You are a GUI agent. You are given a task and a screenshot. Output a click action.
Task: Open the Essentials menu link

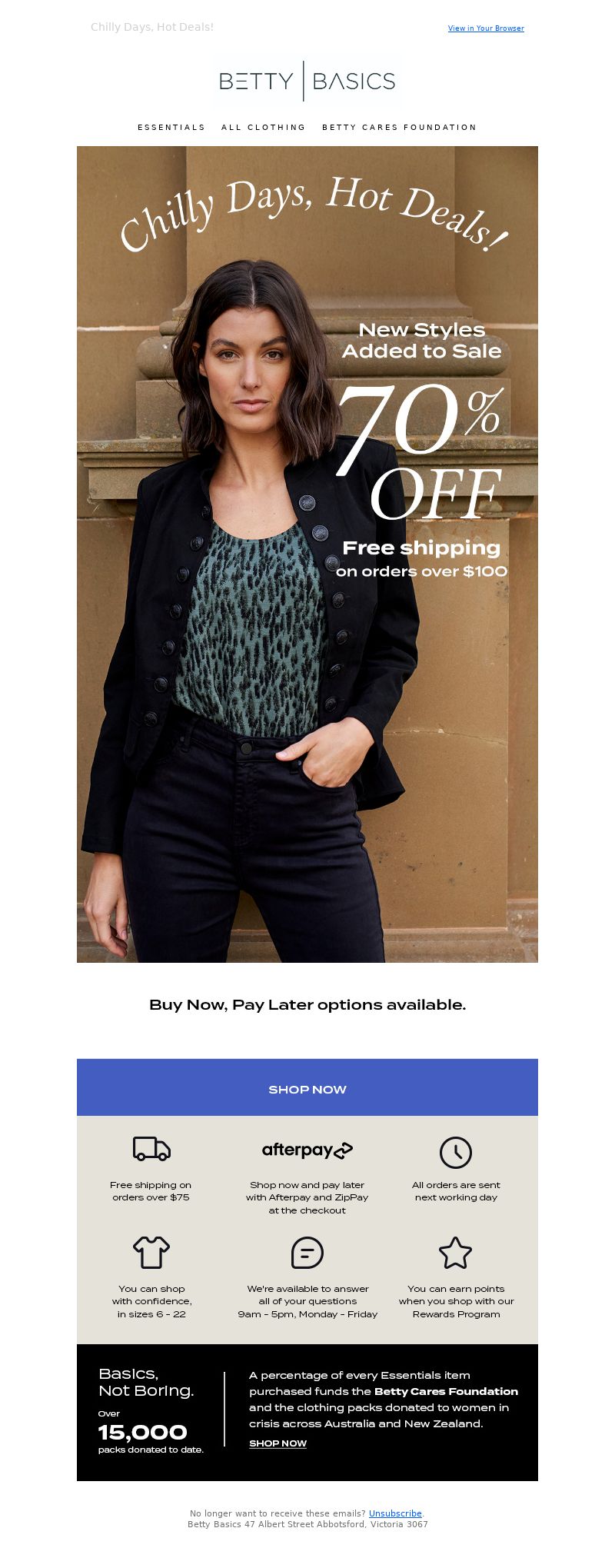point(171,128)
